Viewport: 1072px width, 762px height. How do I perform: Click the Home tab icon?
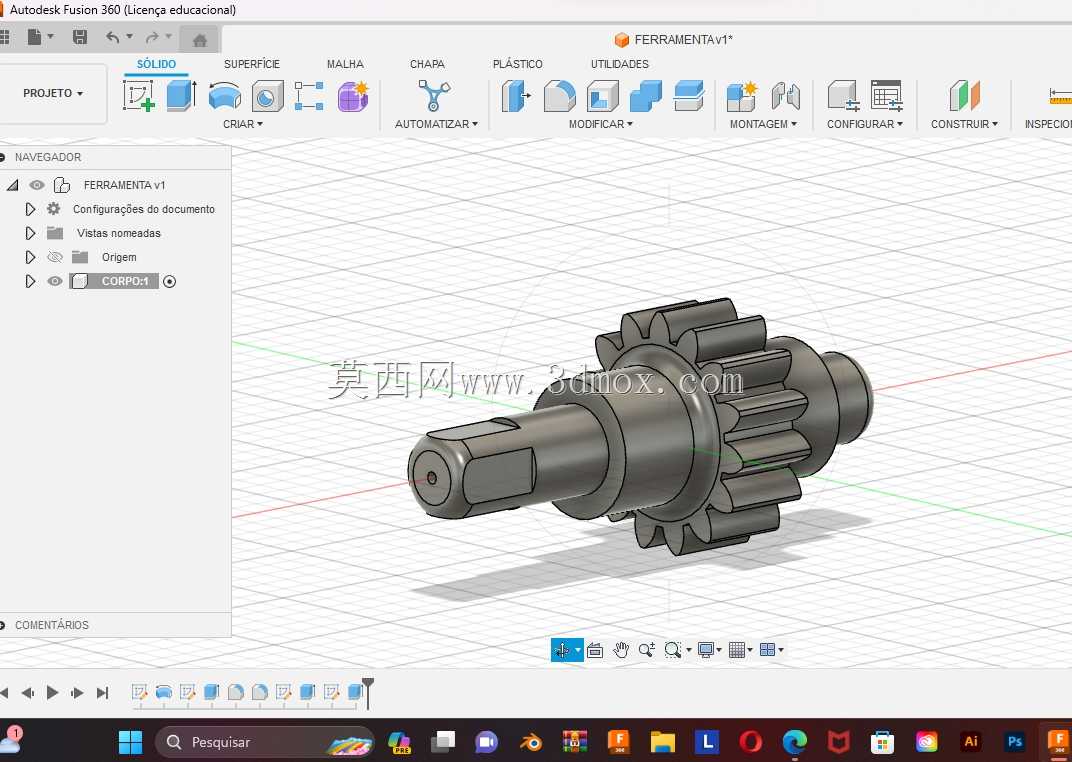pyautogui.click(x=200, y=40)
